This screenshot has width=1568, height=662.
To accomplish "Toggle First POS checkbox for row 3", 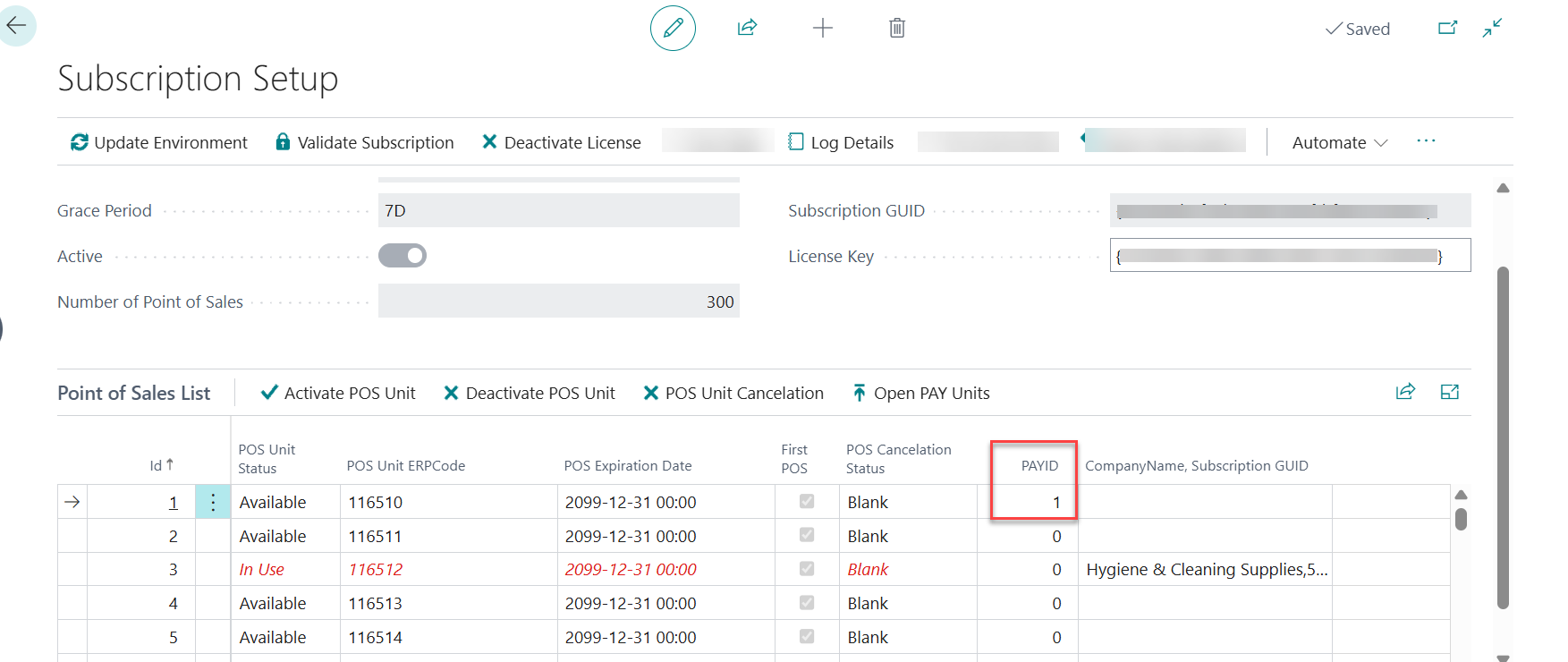I will [x=807, y=568].
